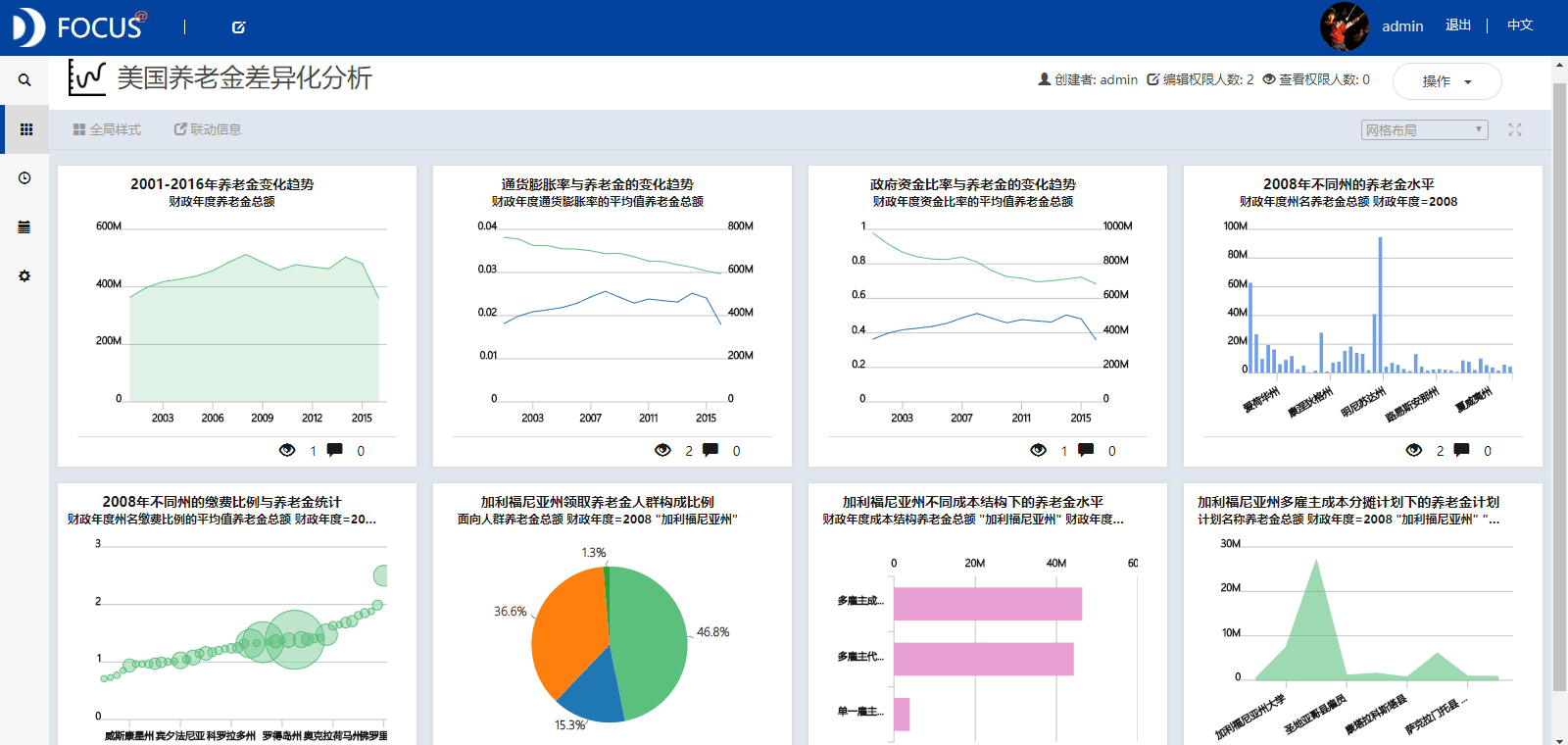The height and width of the screenshot is (745, 1568).
Task: Click the 退出 logout link
Action: point(1458,25)
